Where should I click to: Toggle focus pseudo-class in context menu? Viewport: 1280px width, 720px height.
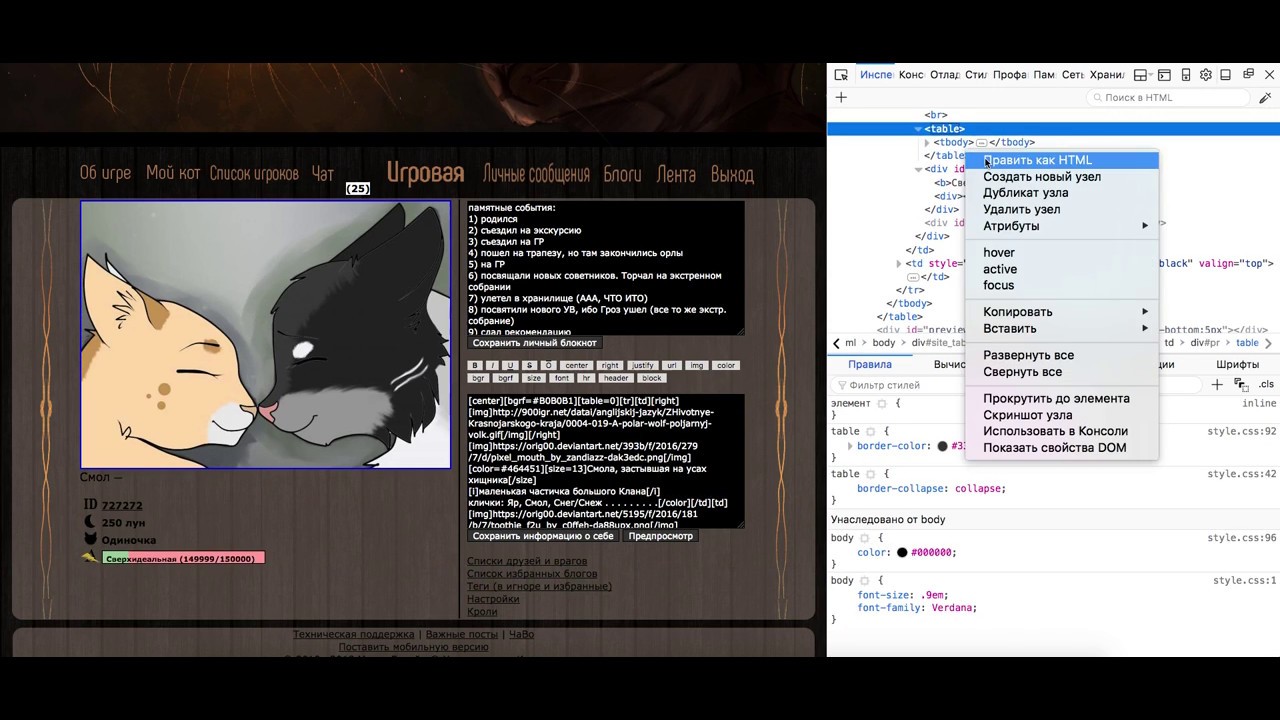999,285
